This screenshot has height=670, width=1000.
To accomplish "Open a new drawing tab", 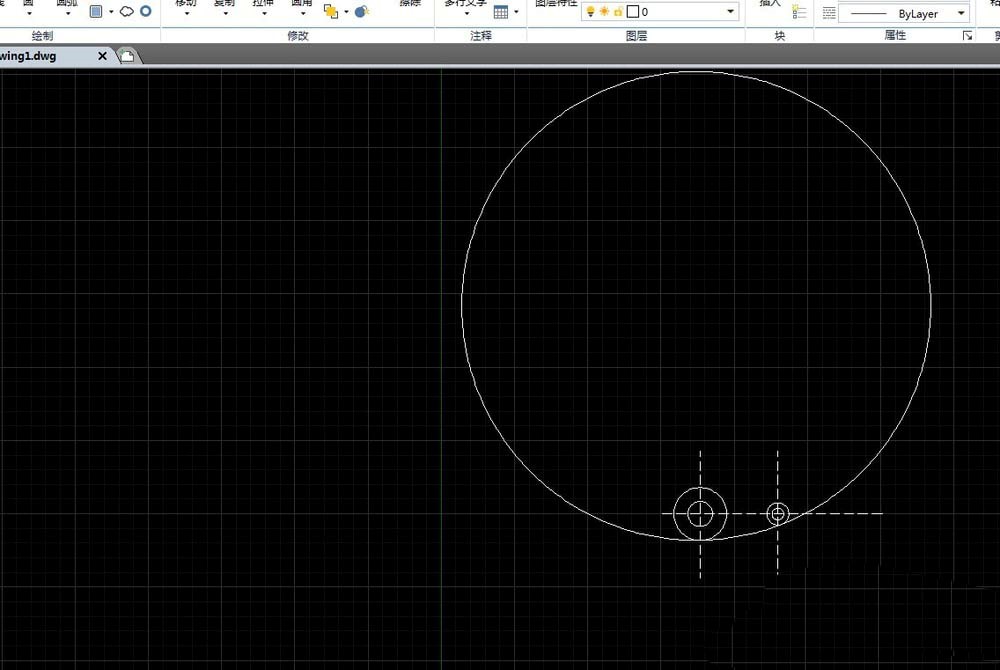I will [x=127, y=56].
